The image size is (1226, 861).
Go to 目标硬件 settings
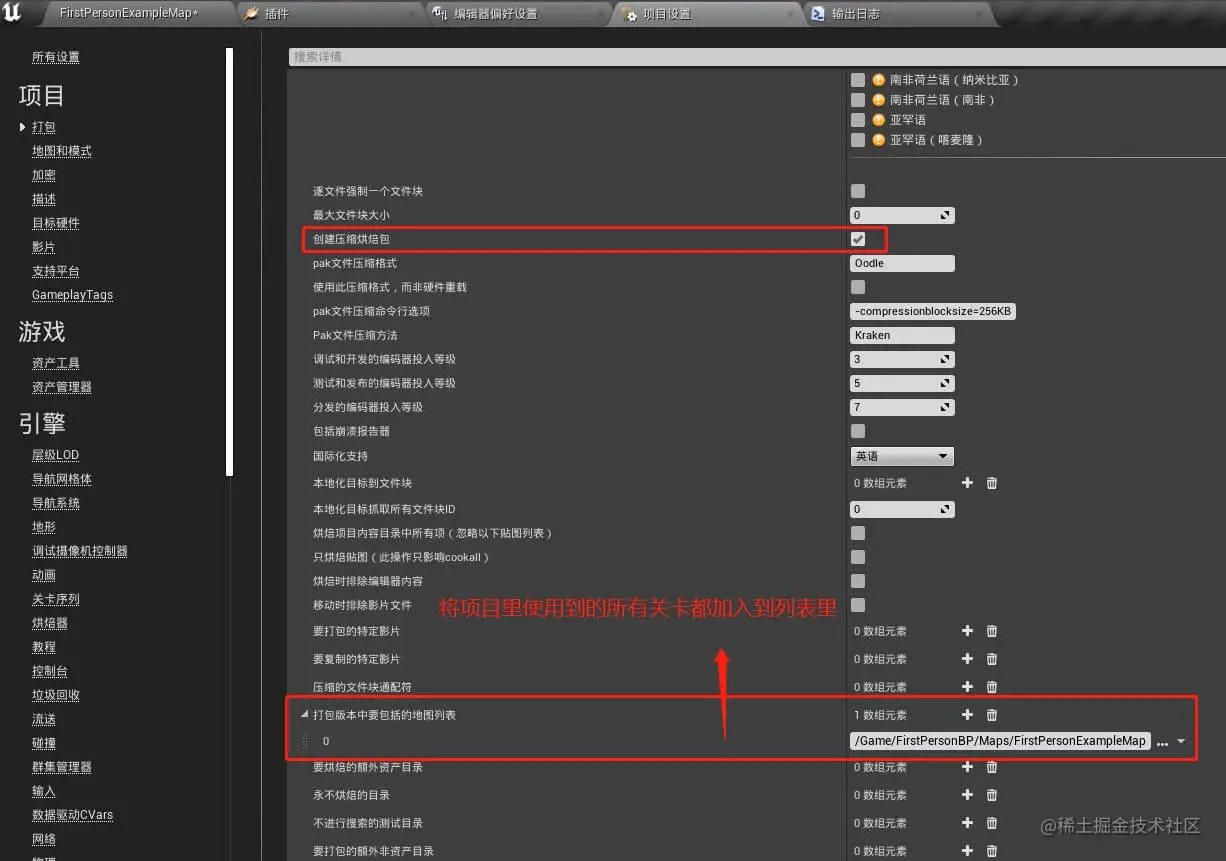tap(56, 223)
